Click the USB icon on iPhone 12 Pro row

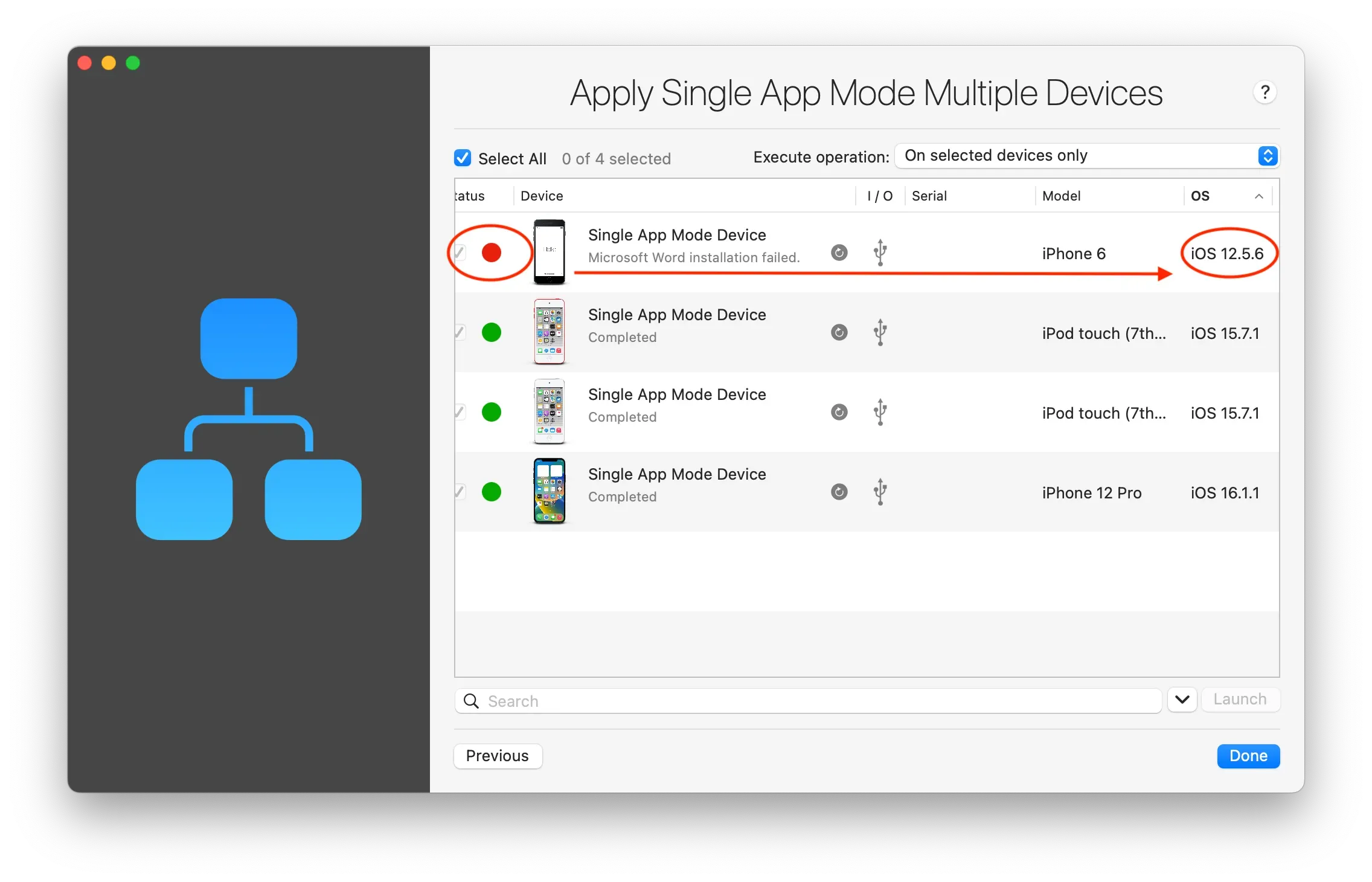coord(880,492)
